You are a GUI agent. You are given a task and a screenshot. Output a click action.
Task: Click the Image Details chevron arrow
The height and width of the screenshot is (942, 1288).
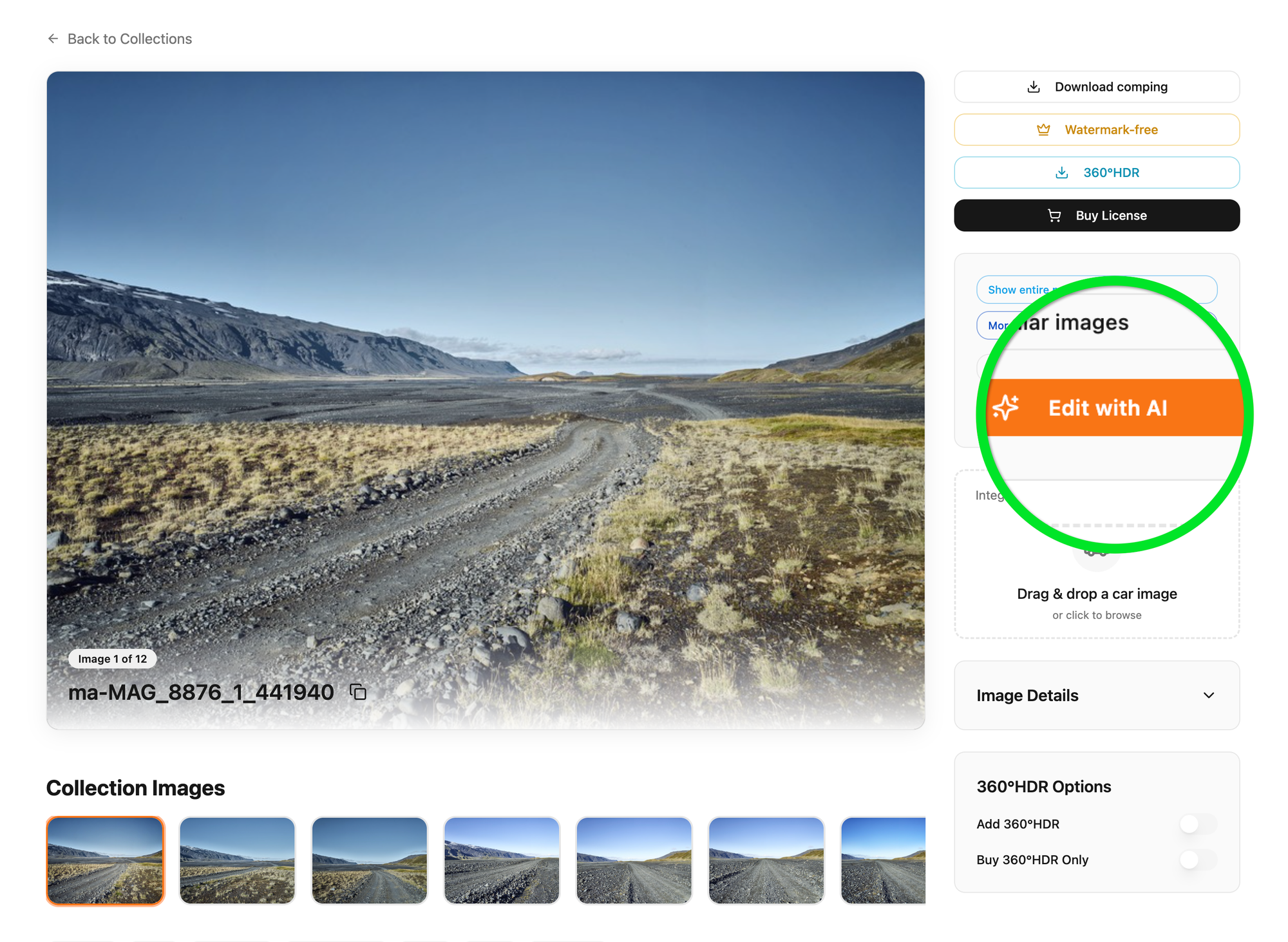coord(1209,695)
